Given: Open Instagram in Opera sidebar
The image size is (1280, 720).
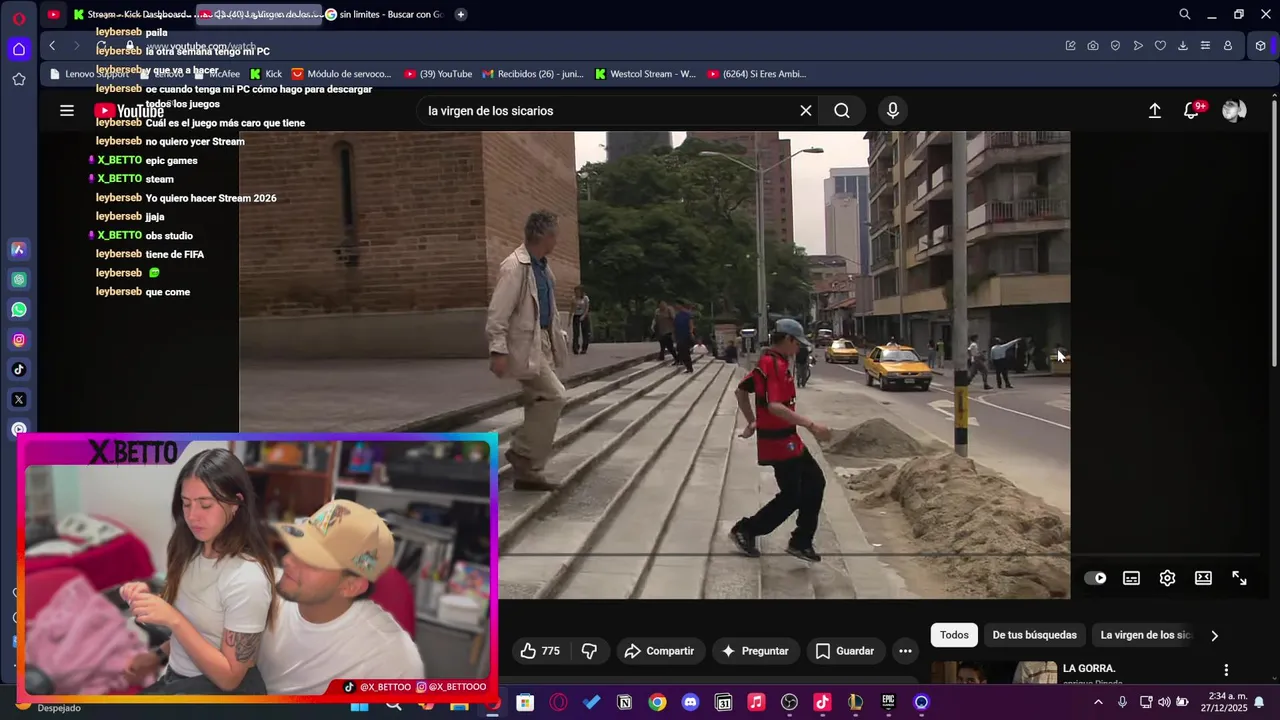Looking at the screenshot, I should pyautogui.click(x=19, y=340).
